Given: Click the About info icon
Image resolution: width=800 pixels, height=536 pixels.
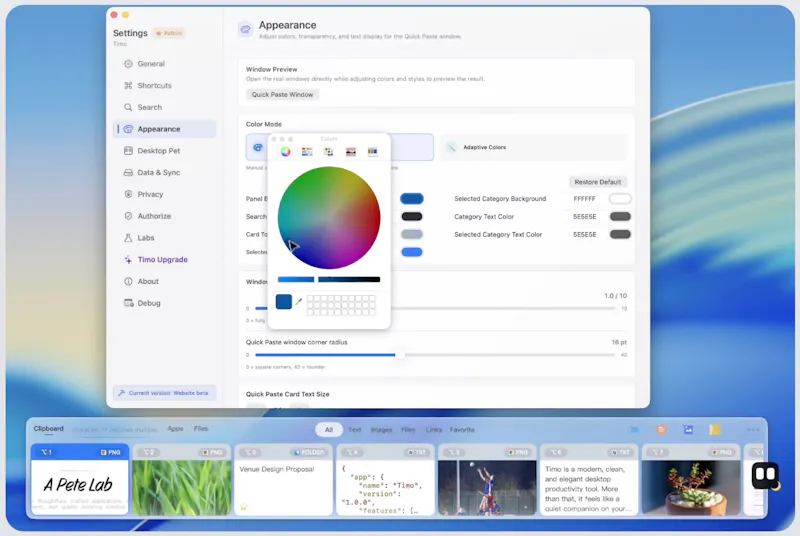Looking at the screenshot, I should [x=128, y=282].
